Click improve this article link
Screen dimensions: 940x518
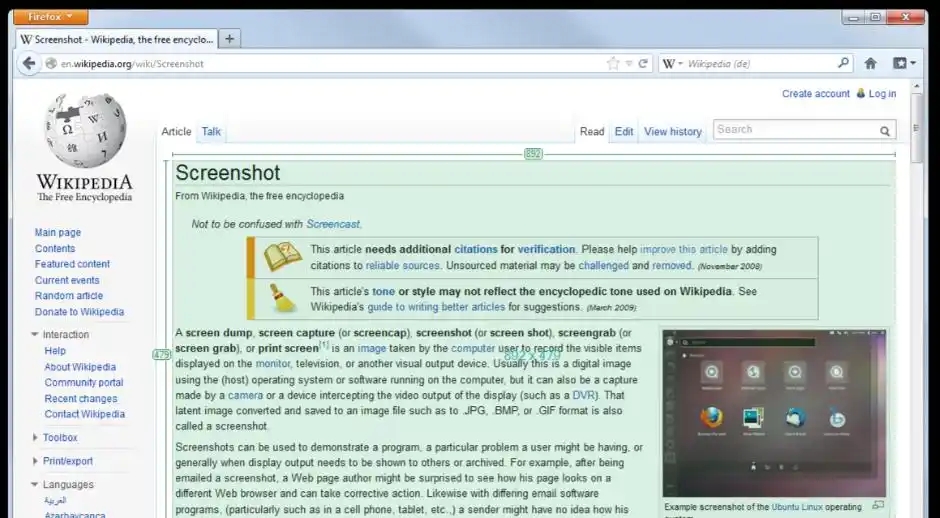[683, 249]
